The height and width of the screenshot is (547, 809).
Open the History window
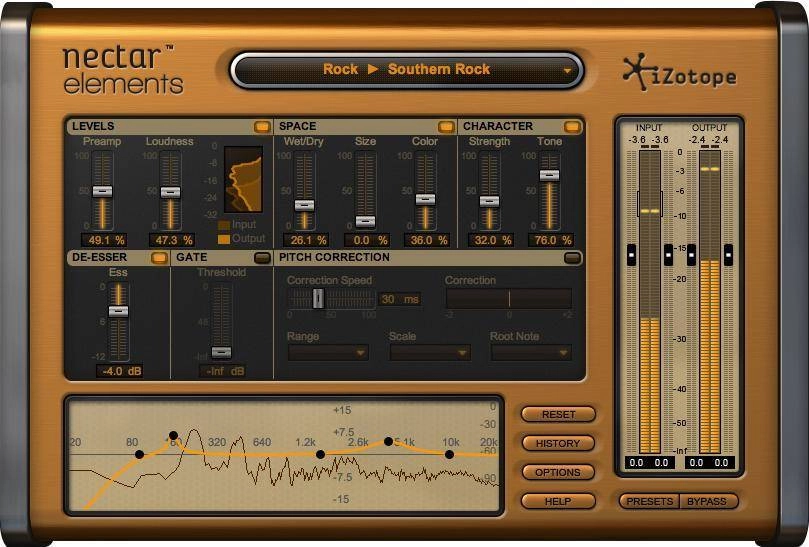[559, 443]
